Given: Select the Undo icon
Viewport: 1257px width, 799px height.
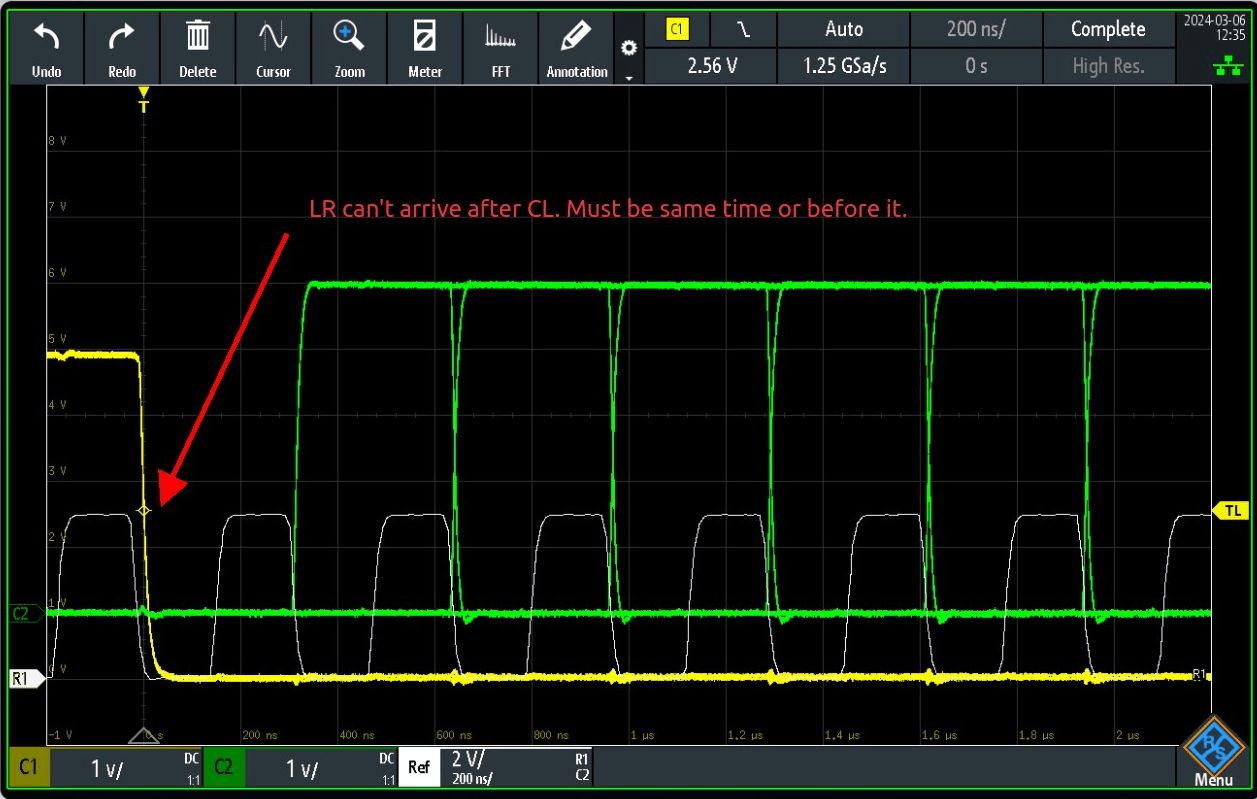Looking at the screenshot, I should 46,47.
